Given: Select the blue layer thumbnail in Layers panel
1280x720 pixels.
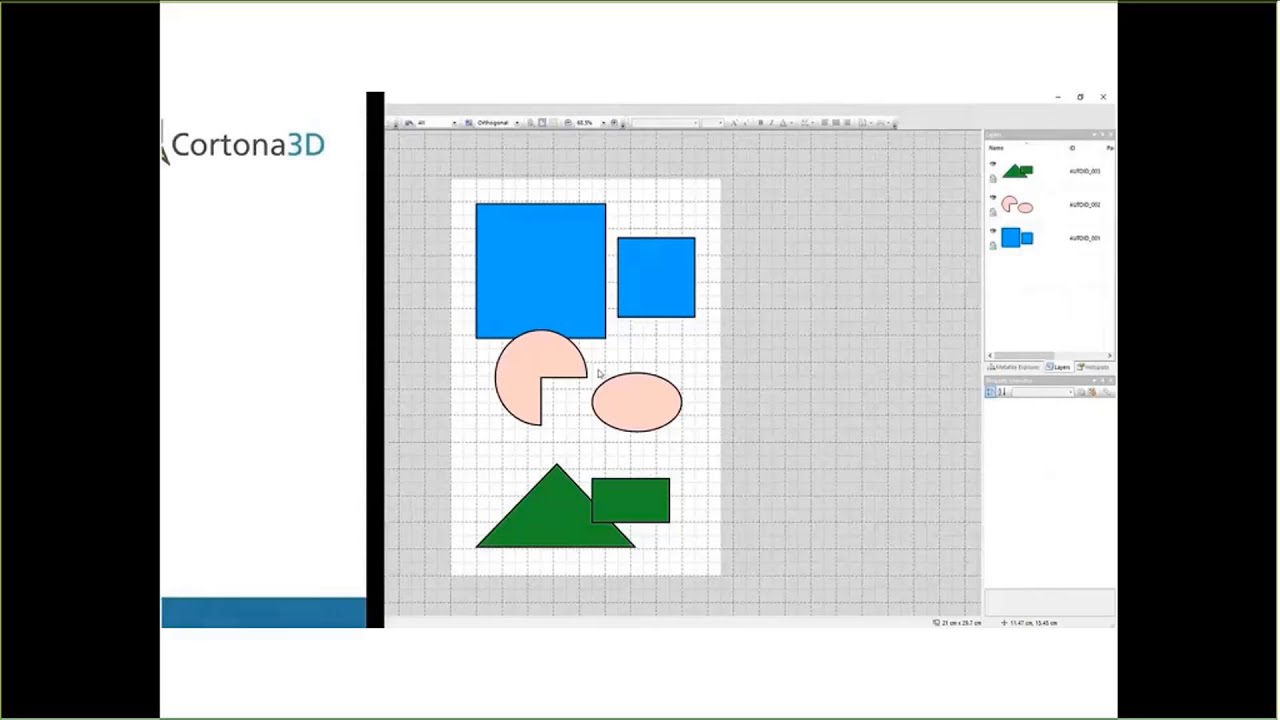Looking at the screenshot, I should point(1017,238).
